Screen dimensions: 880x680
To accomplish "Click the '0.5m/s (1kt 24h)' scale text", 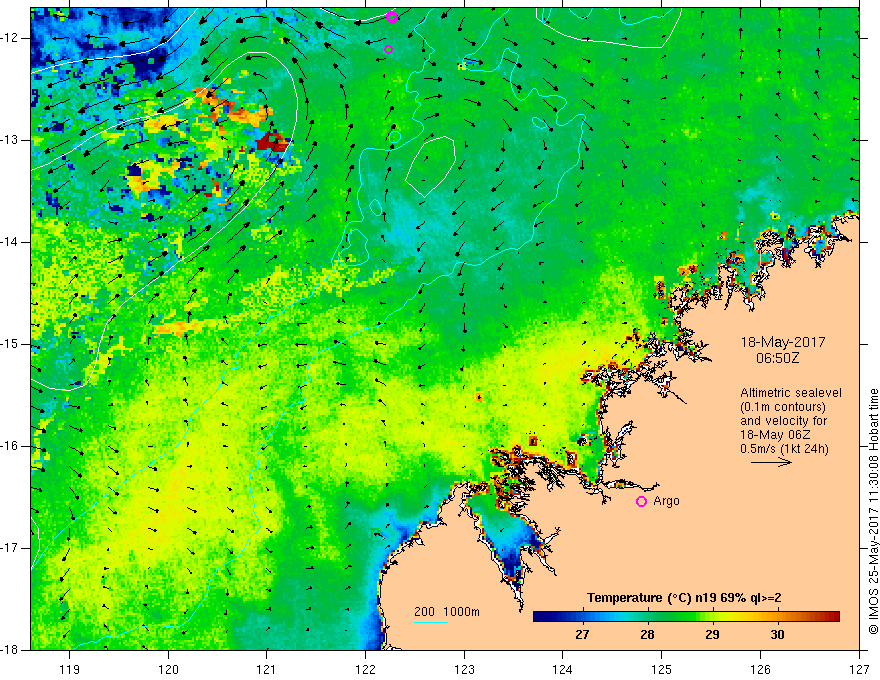I will (x=784, y=449).
